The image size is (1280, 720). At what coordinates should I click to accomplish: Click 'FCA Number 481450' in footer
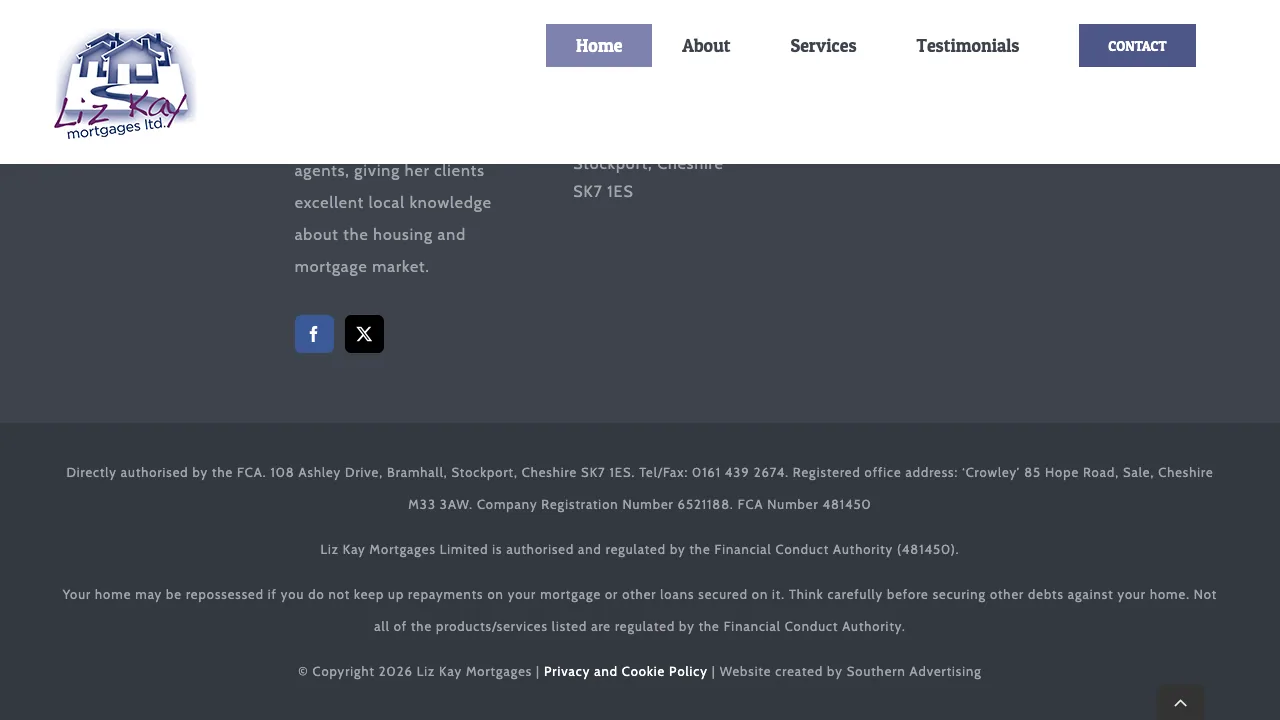coord(803,505)
